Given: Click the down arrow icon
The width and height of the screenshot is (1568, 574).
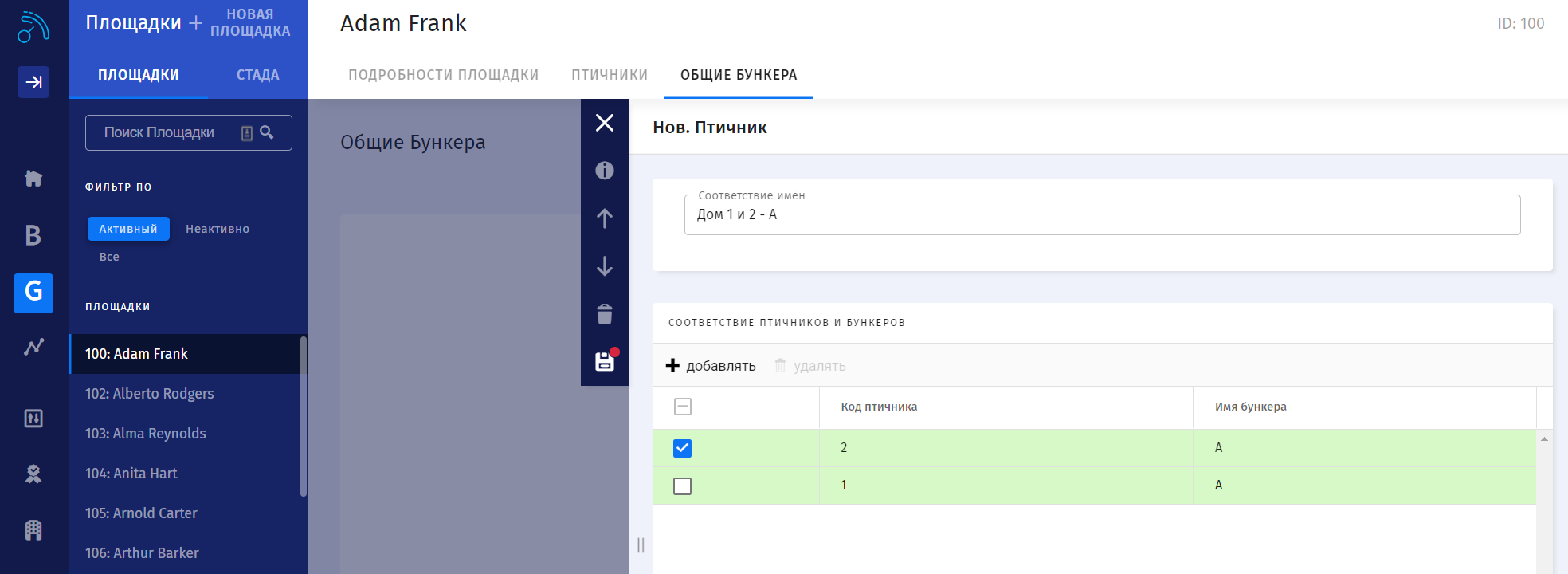Looking at the screenshot, I should (x=605, y=266).
